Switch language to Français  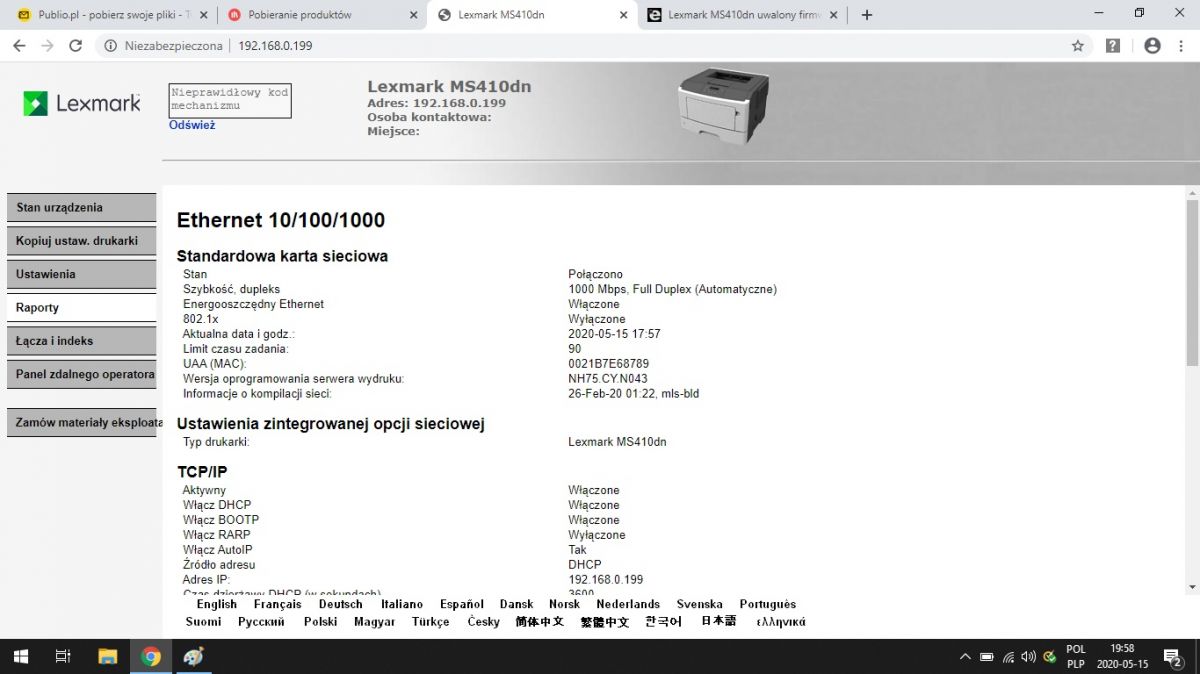pos(278,604)
